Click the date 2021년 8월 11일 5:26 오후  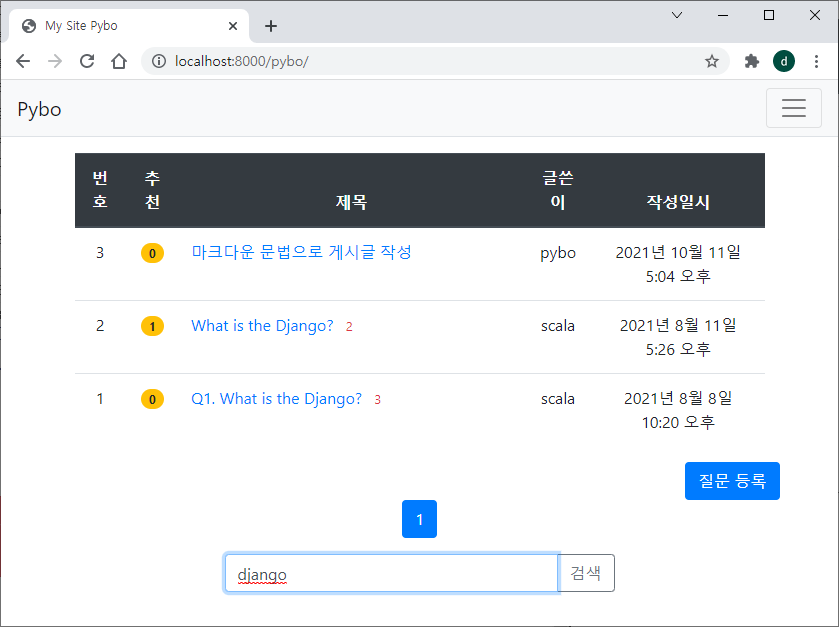[678, 337]
